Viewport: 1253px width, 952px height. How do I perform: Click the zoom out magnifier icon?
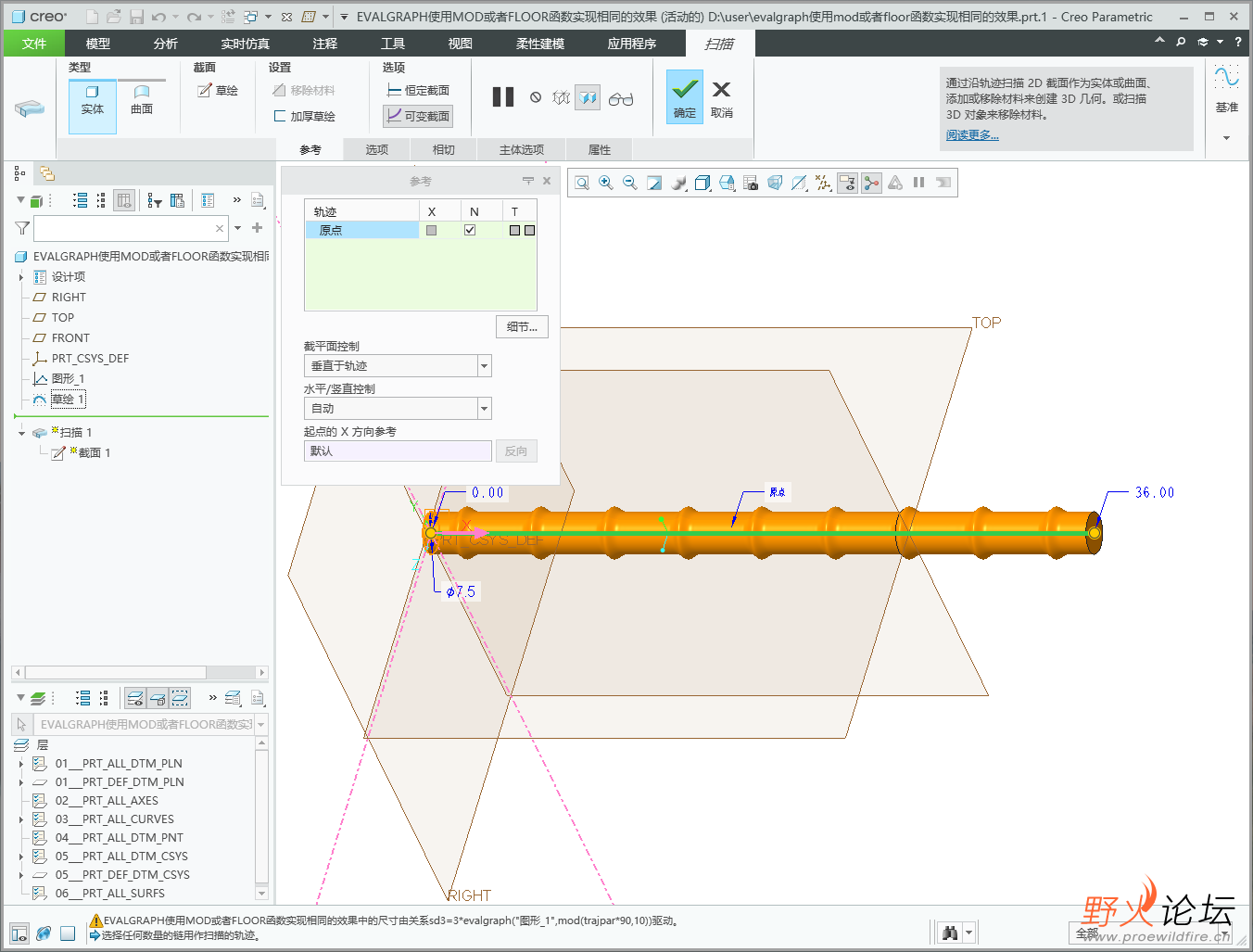pos(630,183)
